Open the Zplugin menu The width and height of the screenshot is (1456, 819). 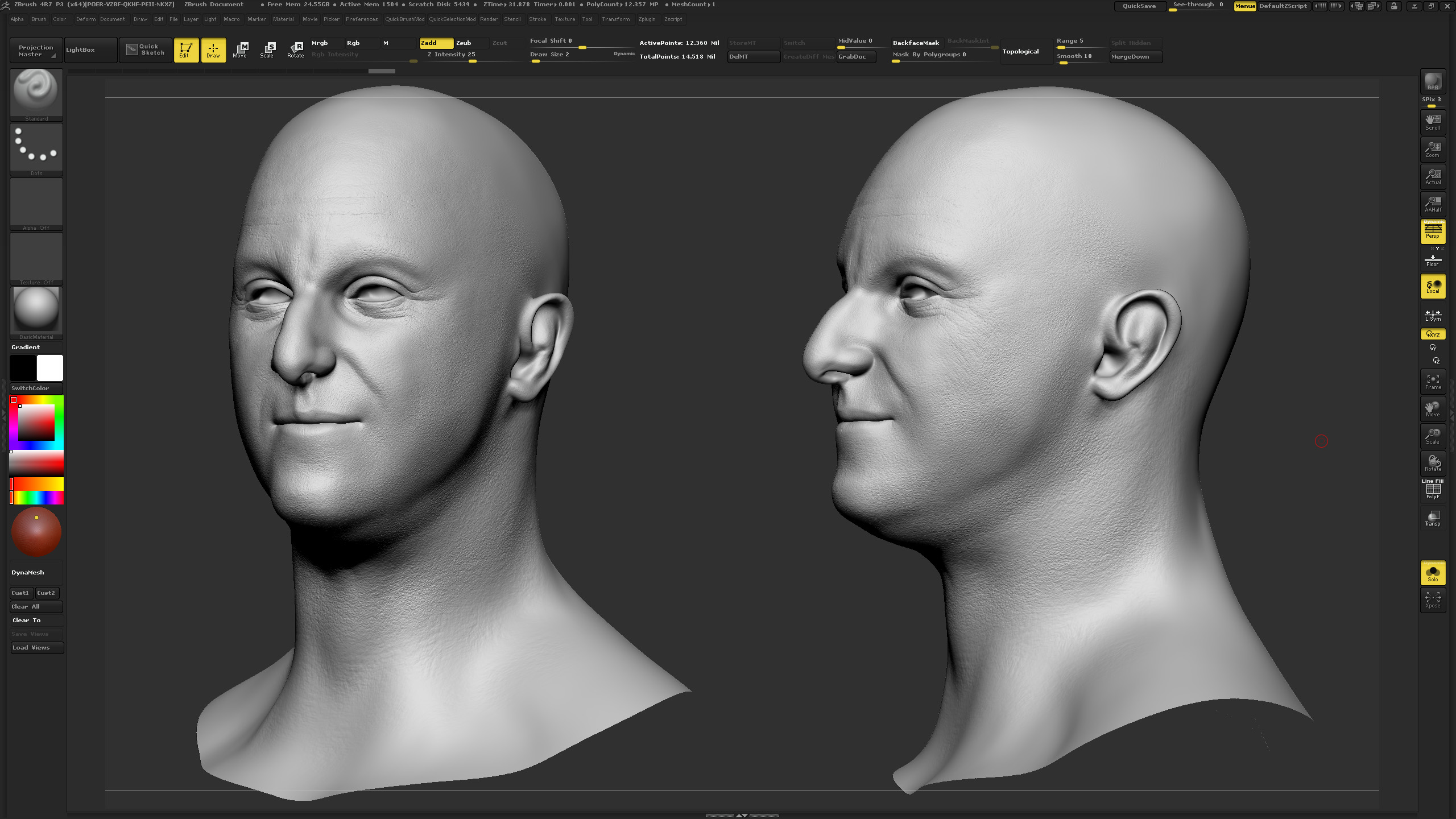[x=647, y=19]
